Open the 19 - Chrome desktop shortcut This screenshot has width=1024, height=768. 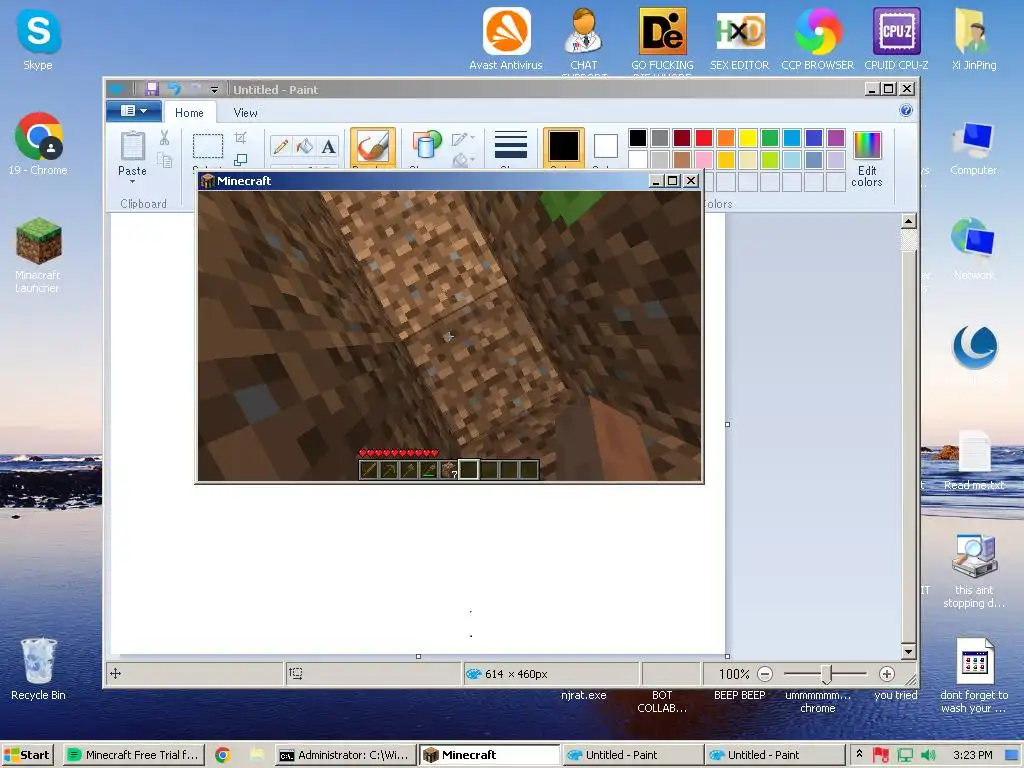point(38,144)
